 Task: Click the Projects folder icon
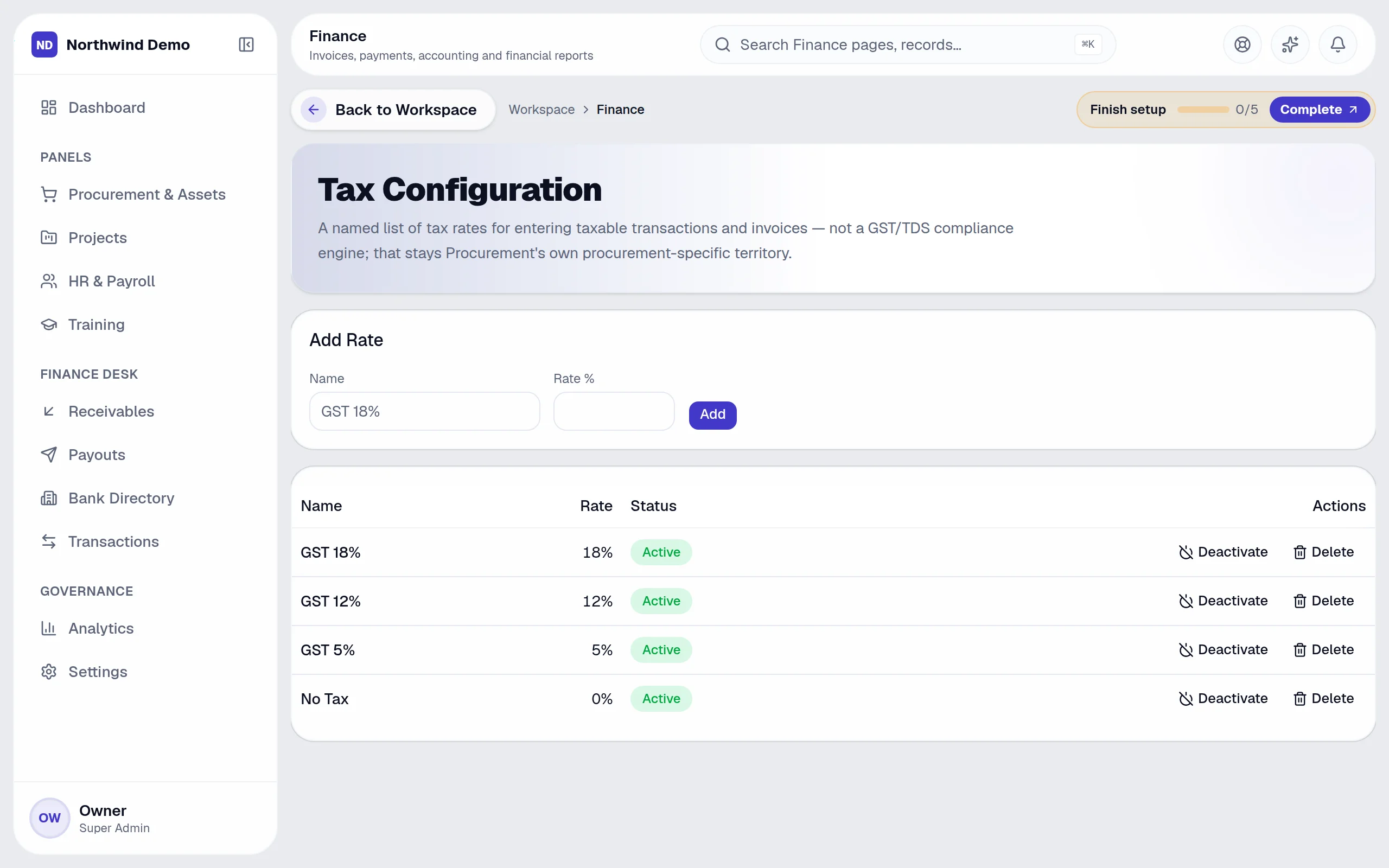coord(49,238)
